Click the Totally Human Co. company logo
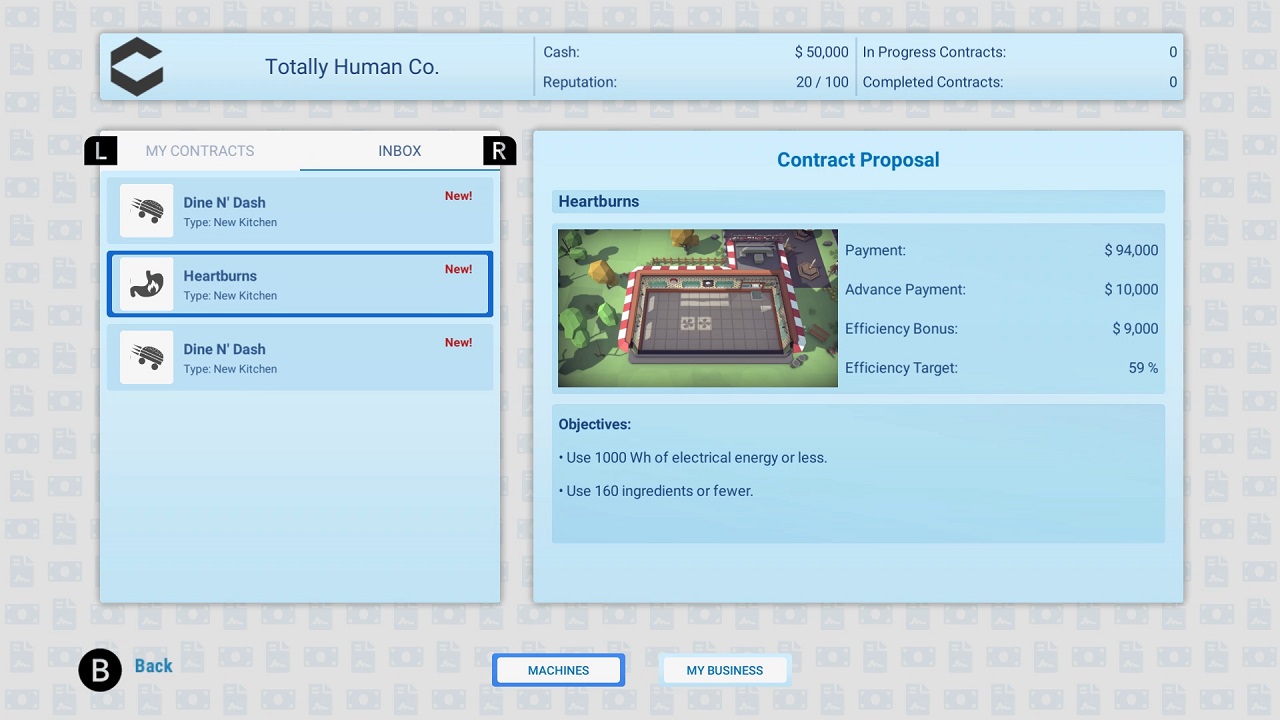This screenshot has width=1280, height=720. pos(136,66)
